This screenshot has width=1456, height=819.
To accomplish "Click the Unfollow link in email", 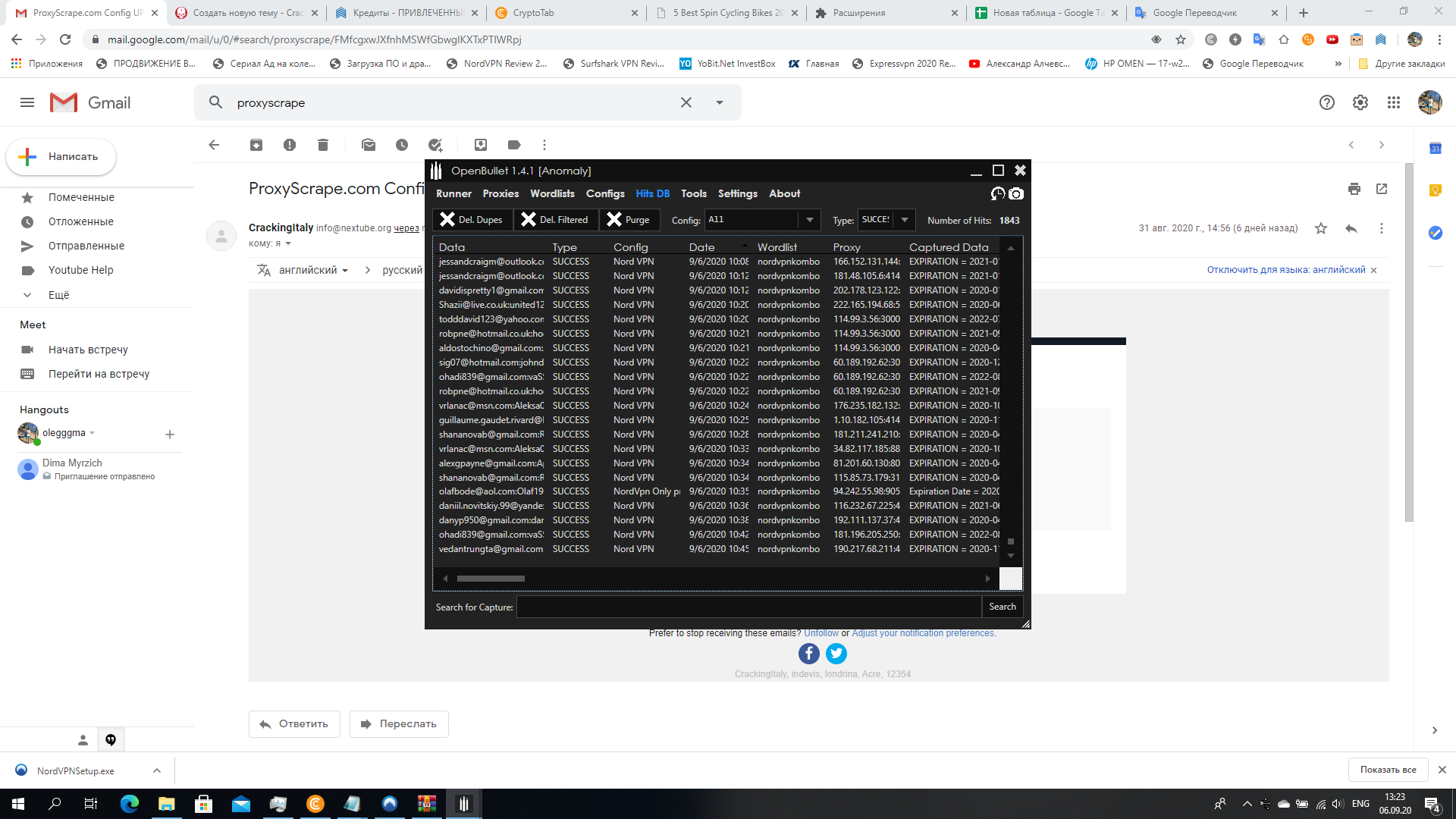I will tap(821, 633).
